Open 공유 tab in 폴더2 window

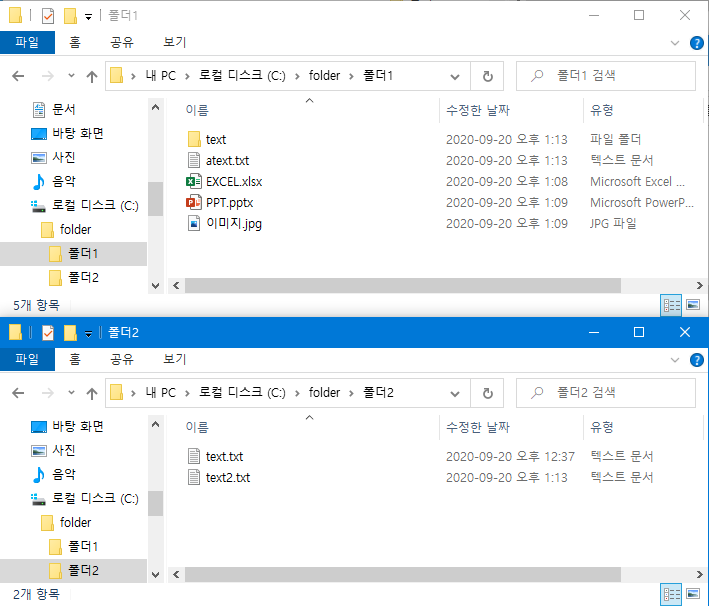pos(122,360)
